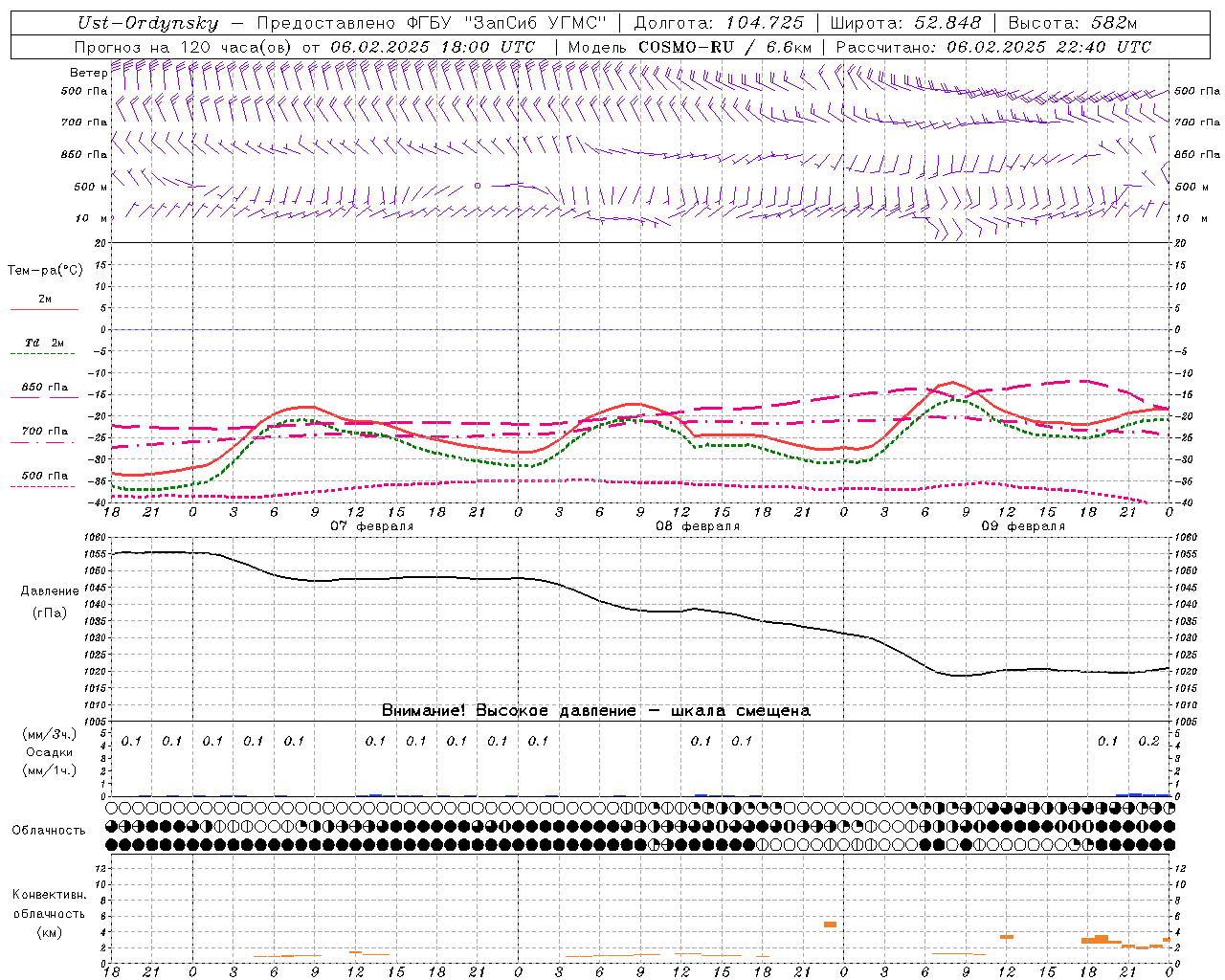Image resolution: width=1225 pixels, height=980 pixels.
Task: Click the (мм/1ч.) unit label
Action: click(x=50, y=770)
